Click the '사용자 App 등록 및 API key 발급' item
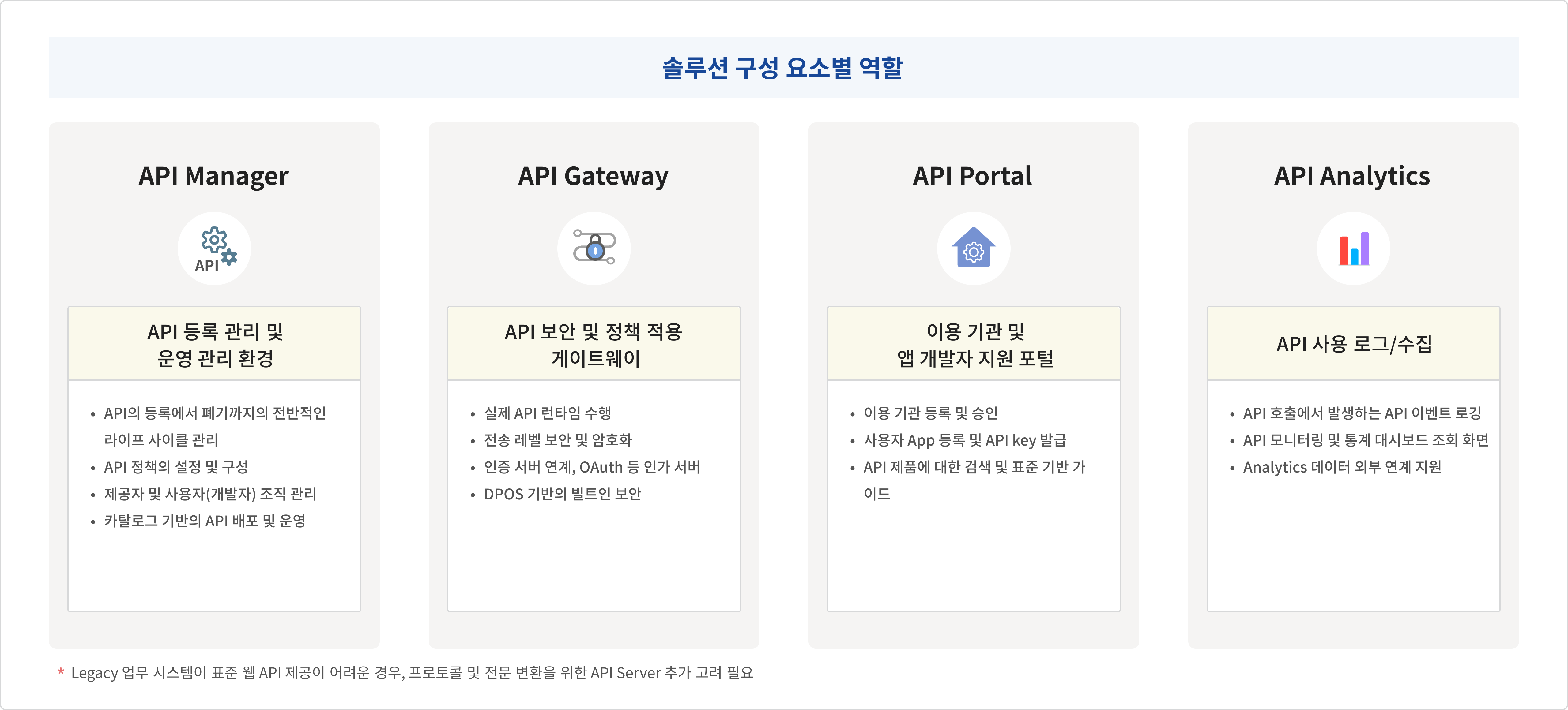 point(965,440)
